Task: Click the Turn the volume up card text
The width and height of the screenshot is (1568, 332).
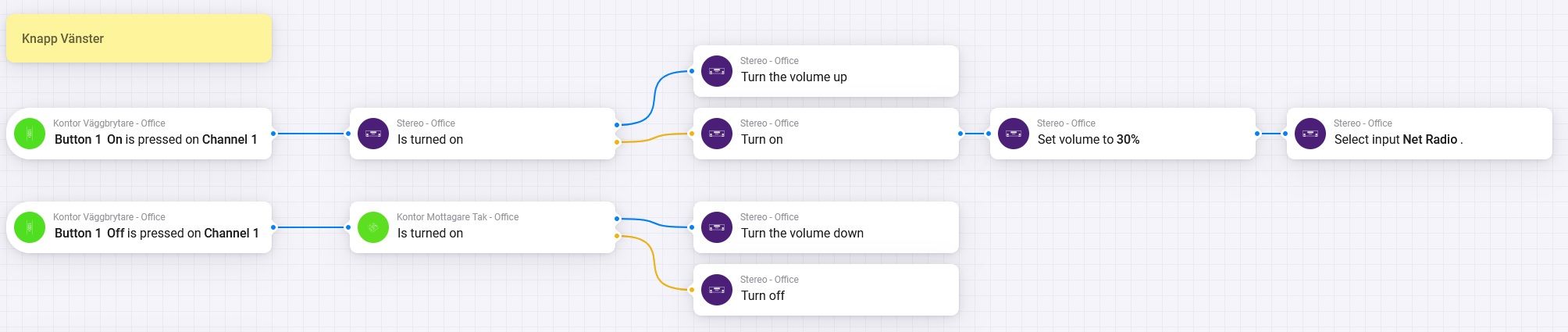Action: (x=793, y=77)
